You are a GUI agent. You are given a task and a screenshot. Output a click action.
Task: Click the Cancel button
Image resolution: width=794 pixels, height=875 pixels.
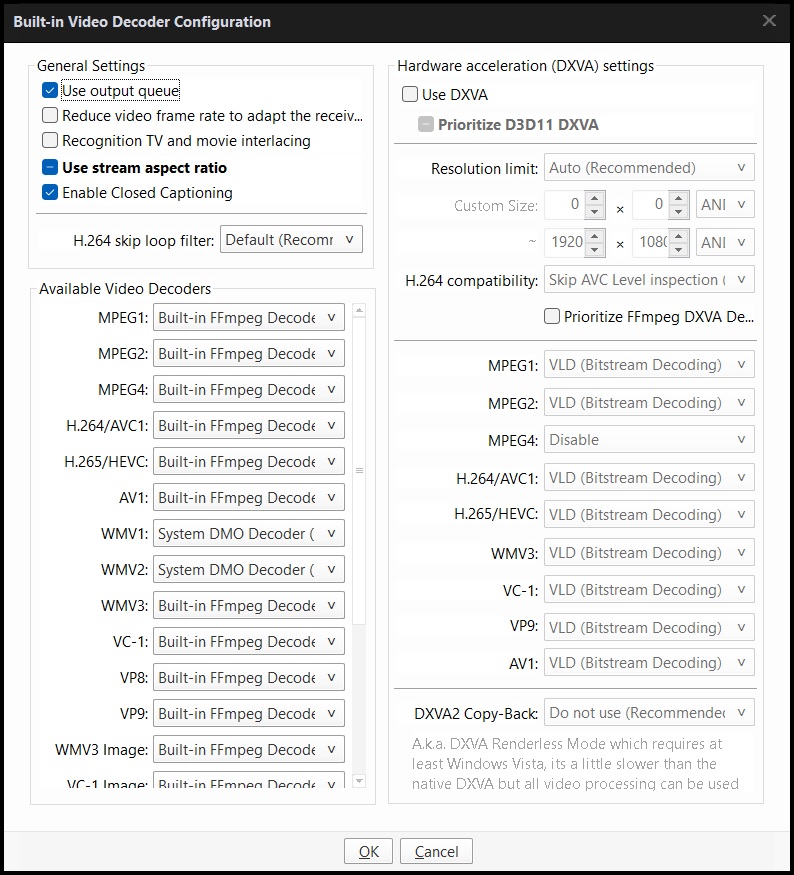coord(436,851)
